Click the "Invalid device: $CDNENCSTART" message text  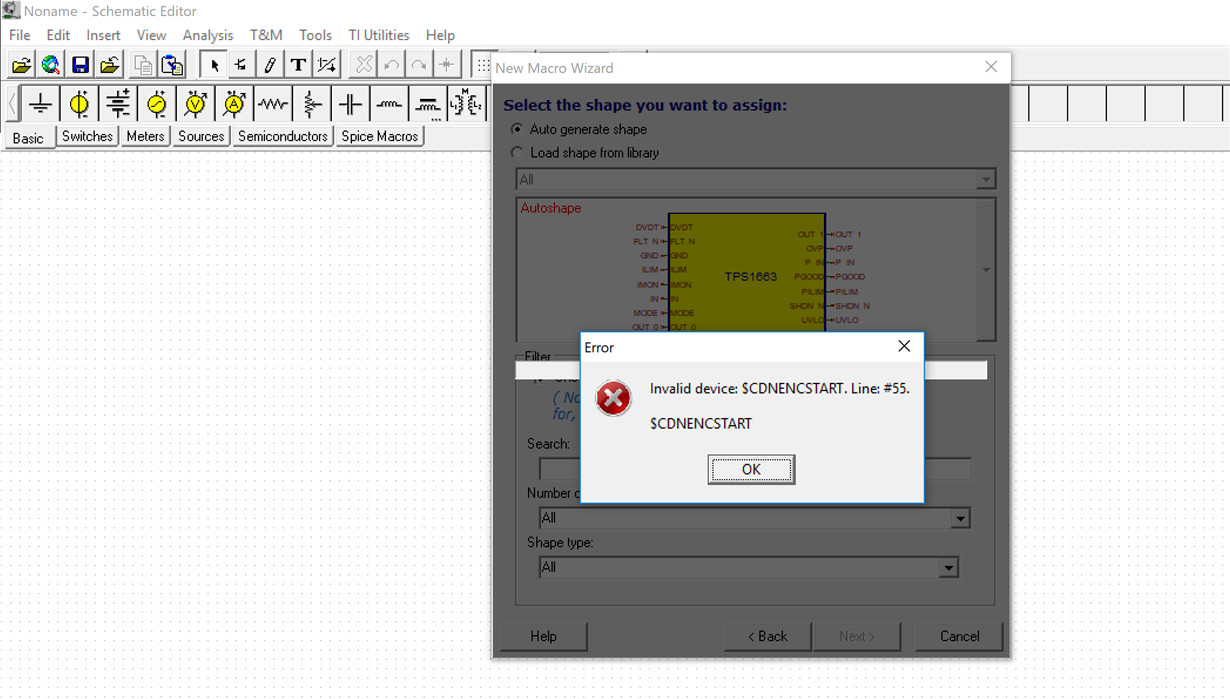coord(780,388)
